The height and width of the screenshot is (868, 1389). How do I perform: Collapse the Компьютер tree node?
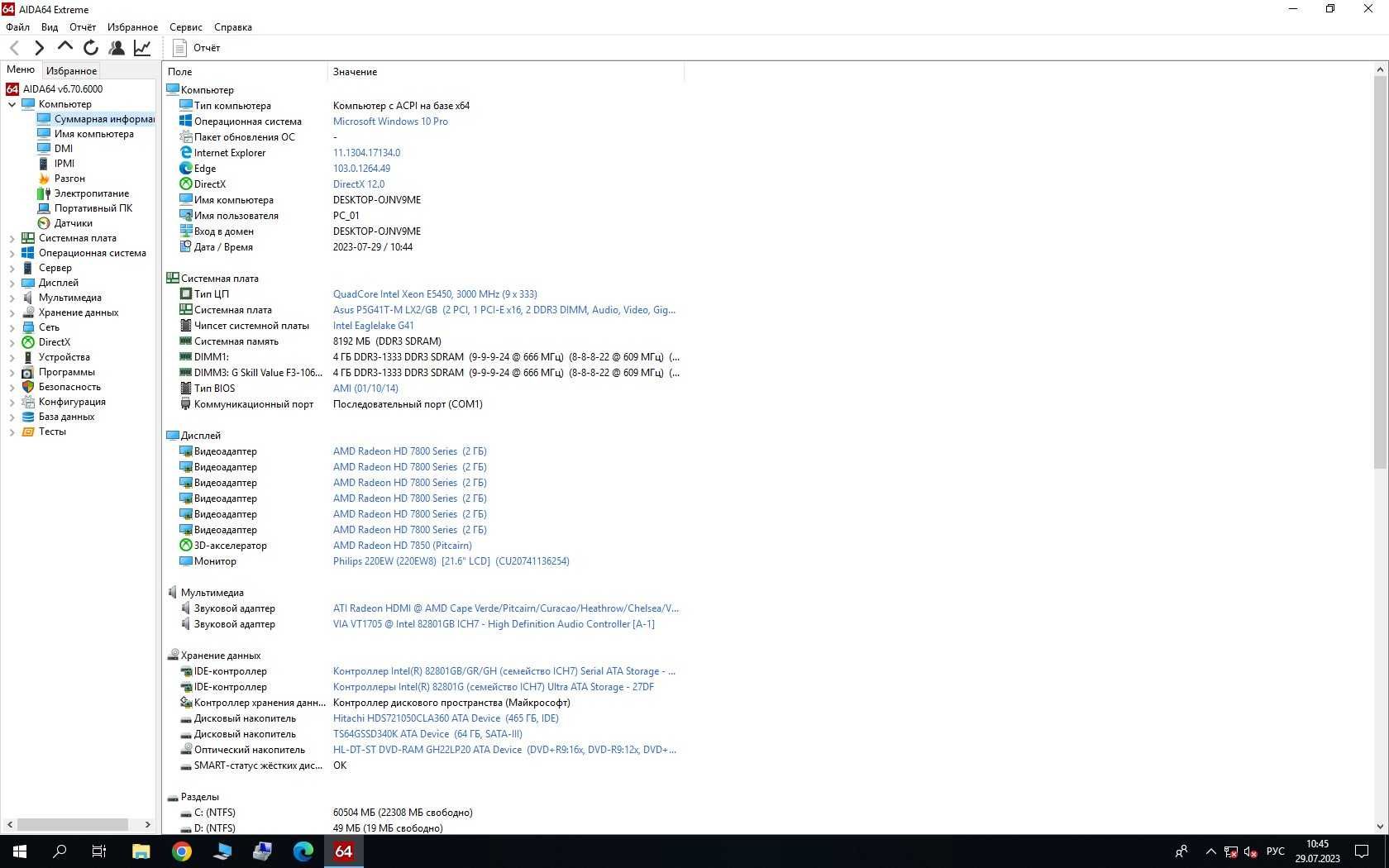pos(12,104)
